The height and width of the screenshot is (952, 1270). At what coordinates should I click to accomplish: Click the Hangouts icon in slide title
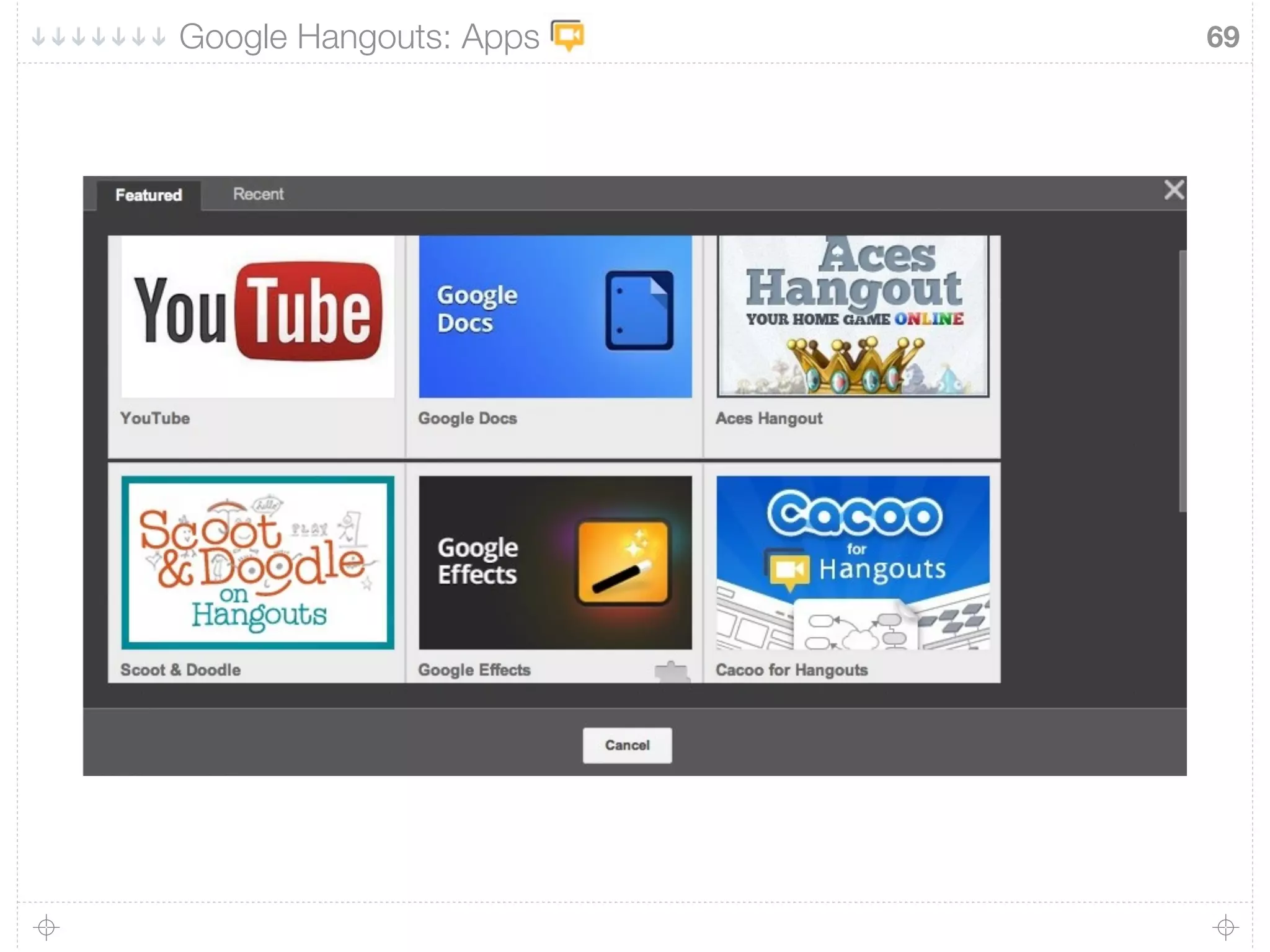pyautogui.click(x=567, y=35)
